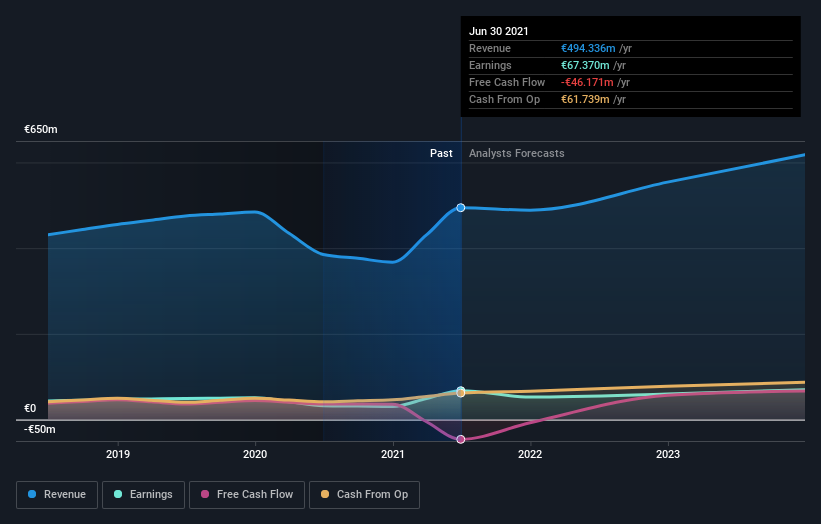The width and height of the screenshot is (821, 524).
Task: Click the Free Cash Flow magenta data point marker
Action: (461, 439)
